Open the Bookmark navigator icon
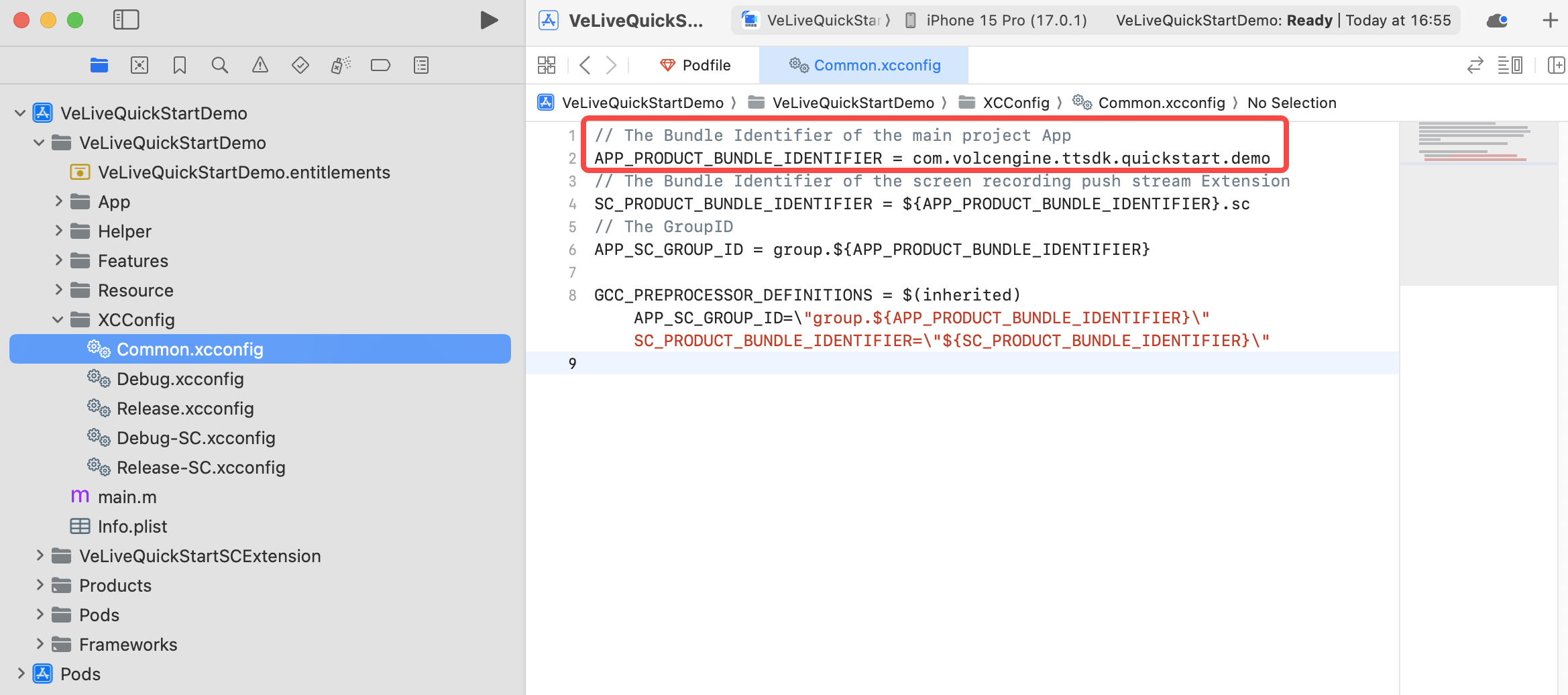Screen dimensions: 1568x695 (180, 65)
